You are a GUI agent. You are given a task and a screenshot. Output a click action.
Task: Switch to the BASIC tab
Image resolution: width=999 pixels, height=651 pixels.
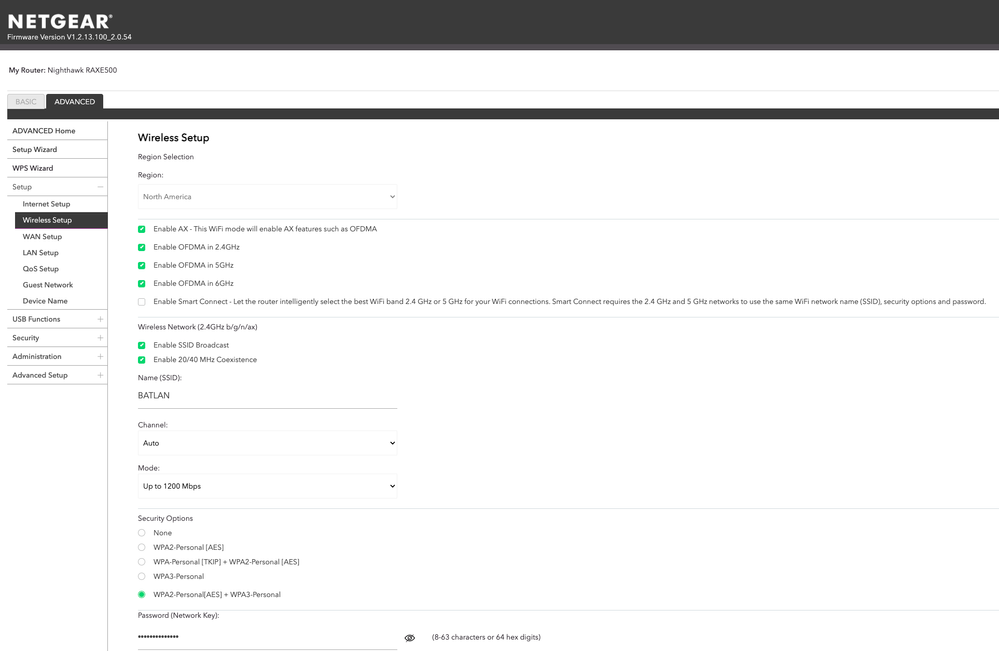(x=26, y=102)
